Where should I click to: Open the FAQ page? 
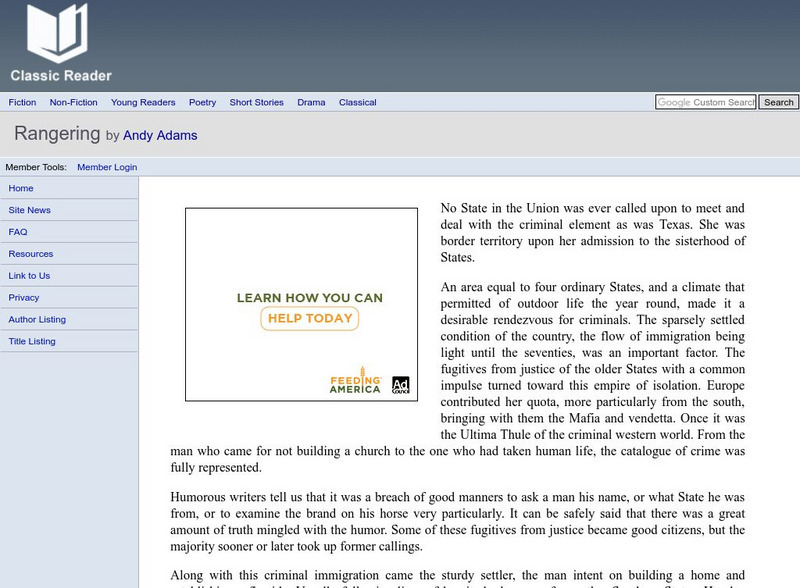pos(18,232)
